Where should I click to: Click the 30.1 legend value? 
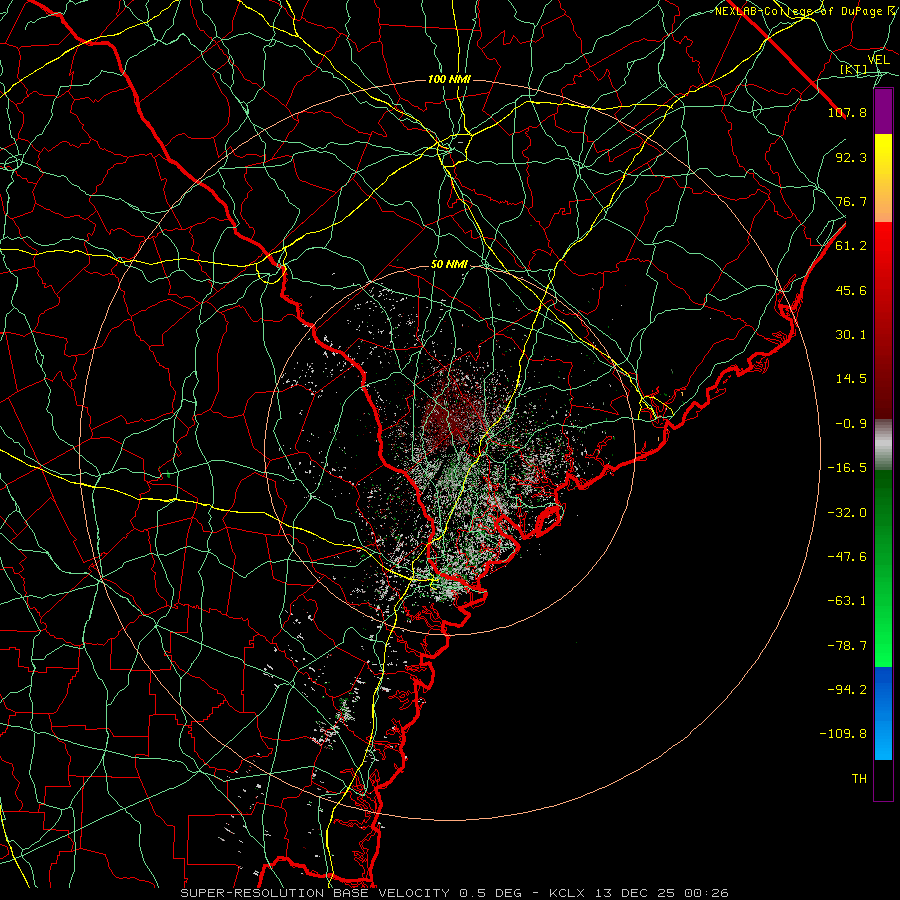[851, 335]
